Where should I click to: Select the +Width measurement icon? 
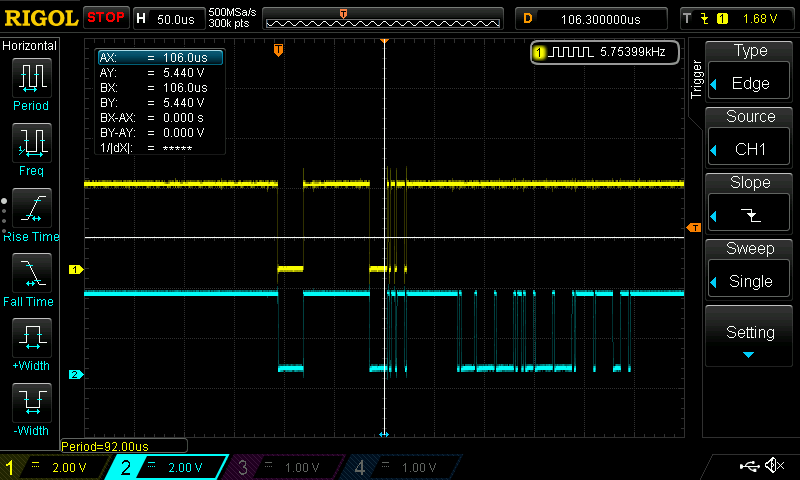[x=31, y=338]
